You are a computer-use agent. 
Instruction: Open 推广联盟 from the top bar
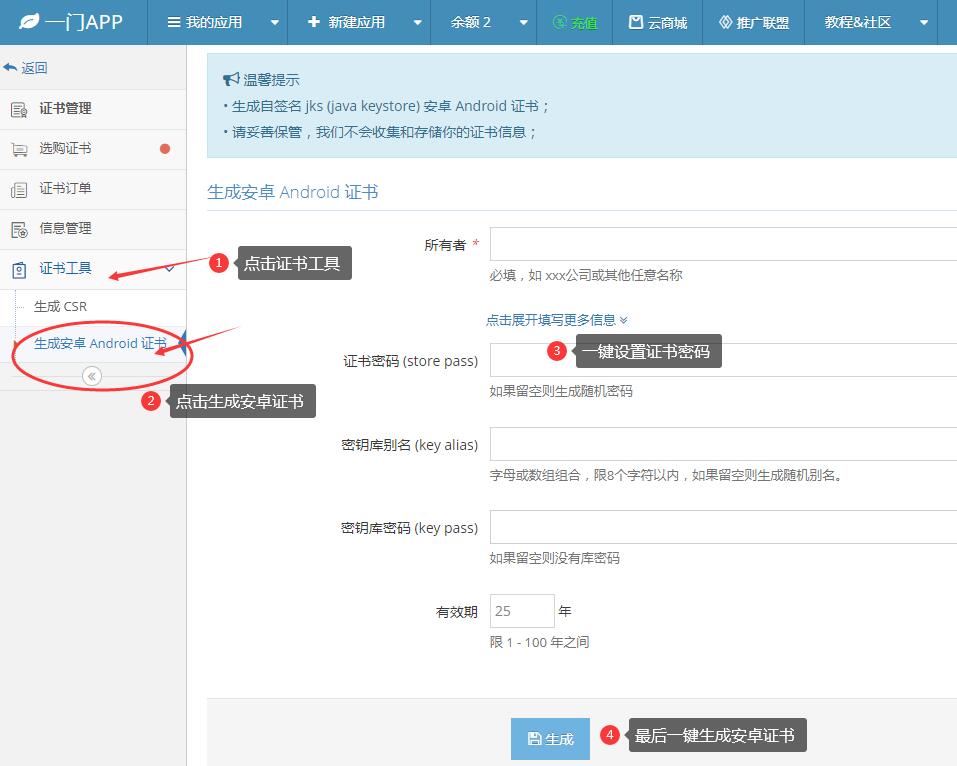click(754, 23)
